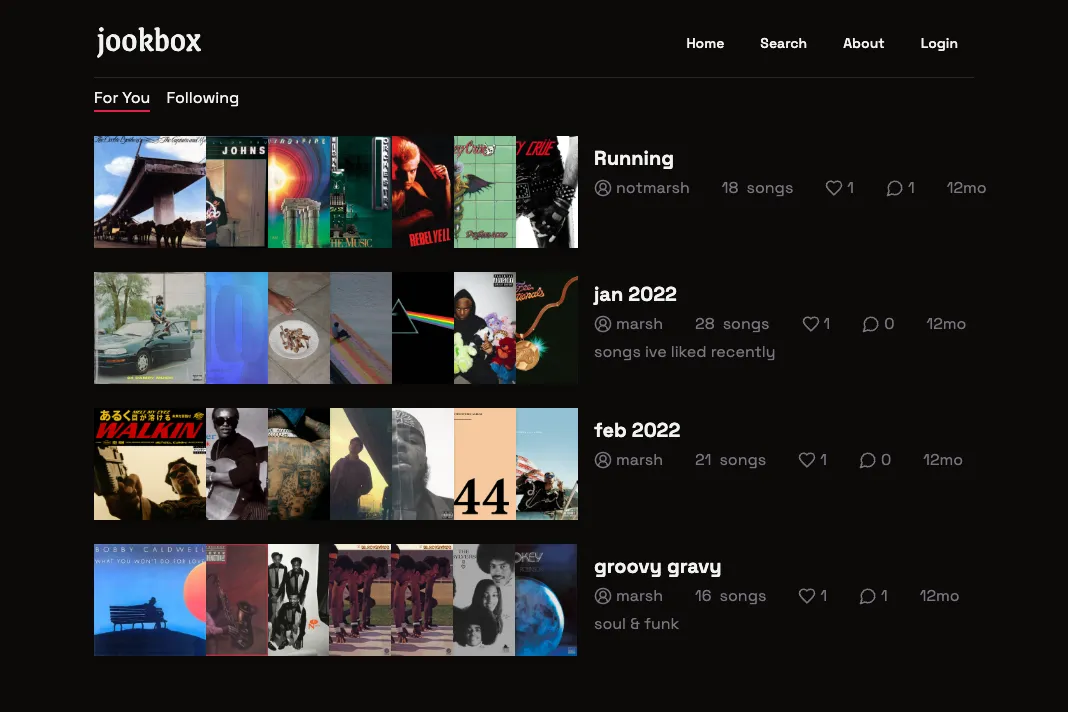
Task: Select the For You tab
Action: 122,98
